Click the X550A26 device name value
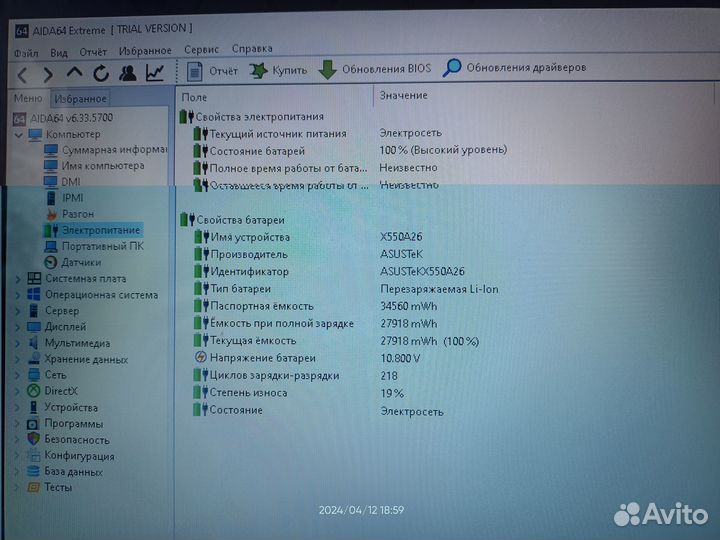The height and width of the screenshot is (540, 720). click(x=401, y=237)
